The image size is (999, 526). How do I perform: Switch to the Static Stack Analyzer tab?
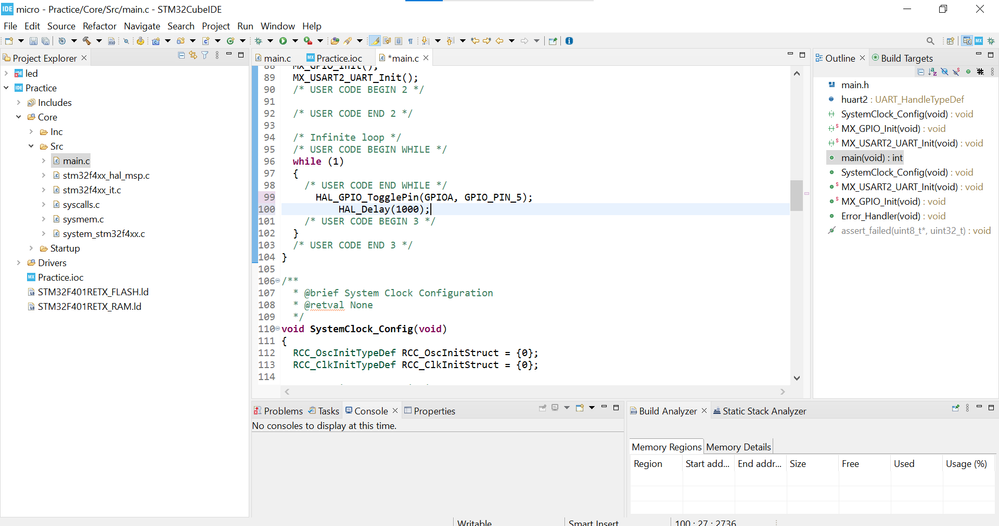click(x=759, y=411)
